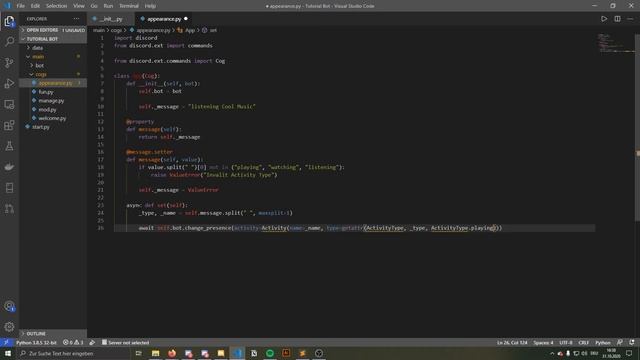Open the Accounts icon in activity bar
This screenshot has width=640, height=360.
(9, 306)
